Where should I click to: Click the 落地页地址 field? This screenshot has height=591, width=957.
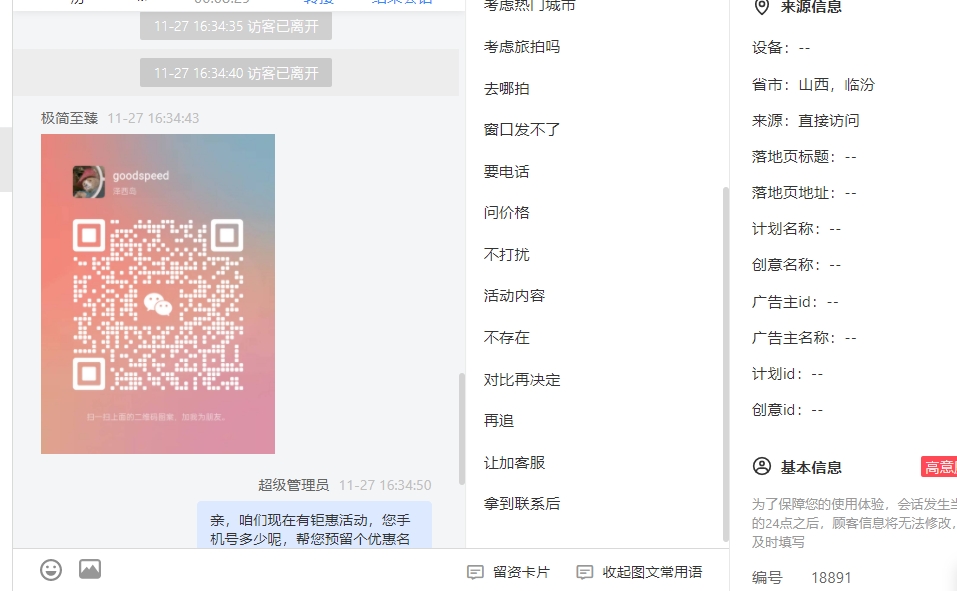tap(804, 193)
